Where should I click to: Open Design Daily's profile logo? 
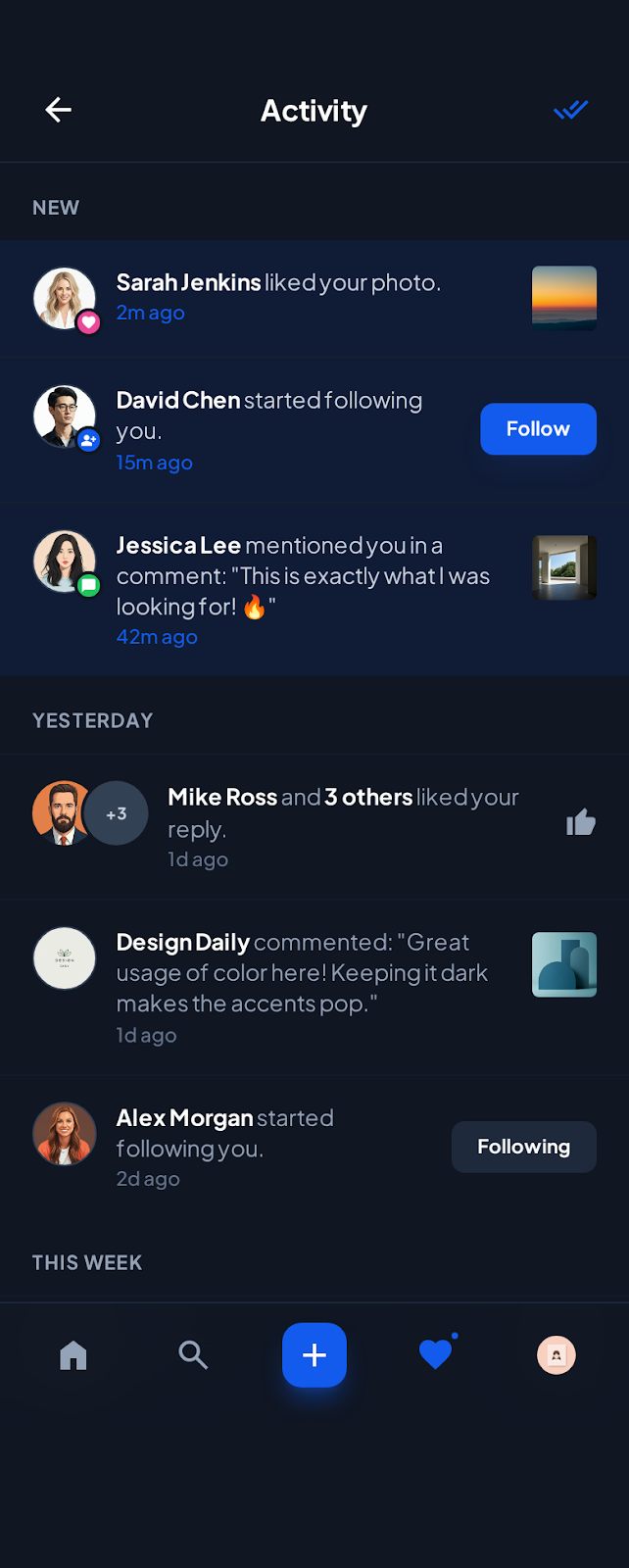click(x=65, y=957)
